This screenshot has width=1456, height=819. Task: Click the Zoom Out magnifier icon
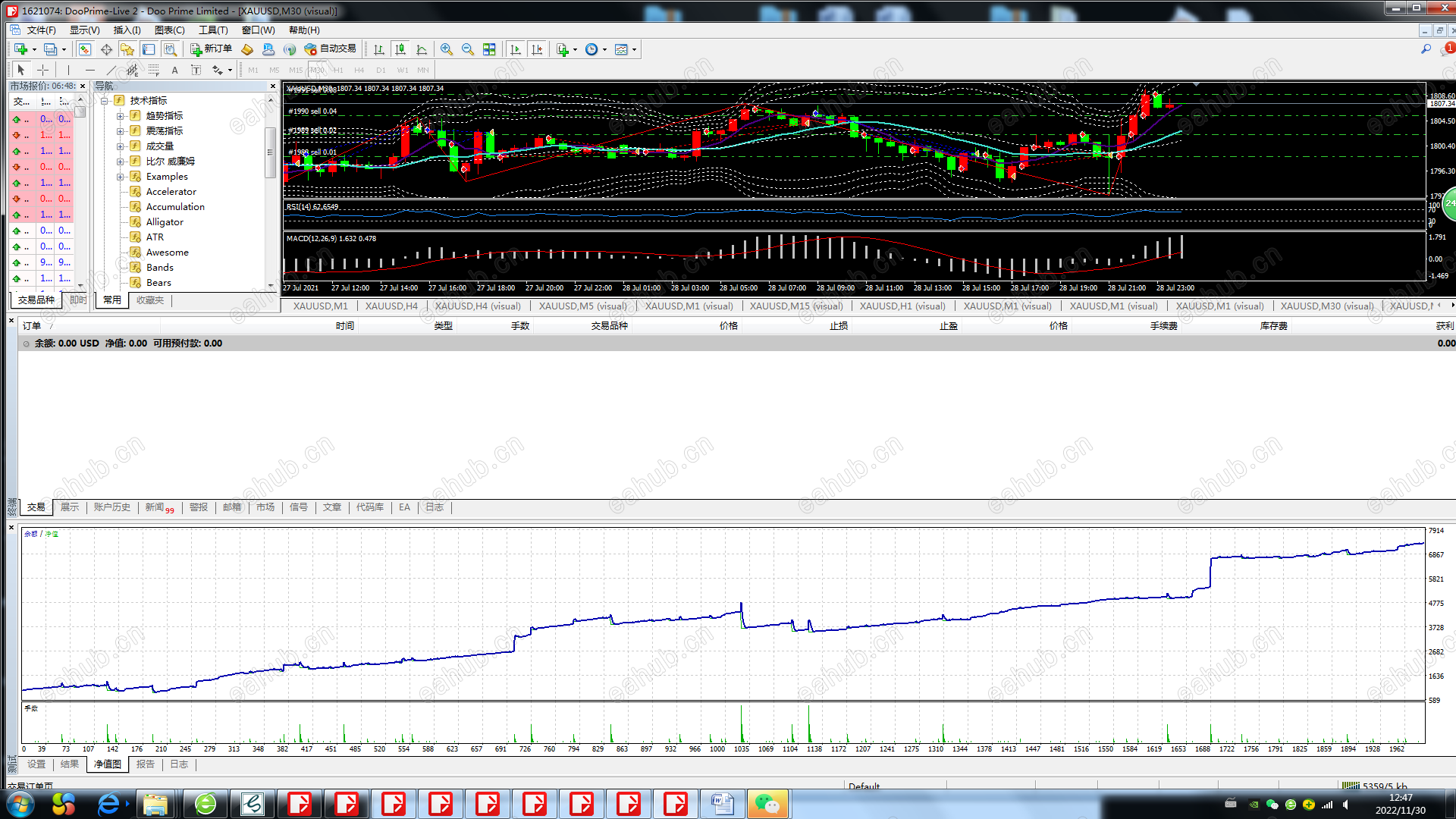pyautogui.click(x=468, y=49)
